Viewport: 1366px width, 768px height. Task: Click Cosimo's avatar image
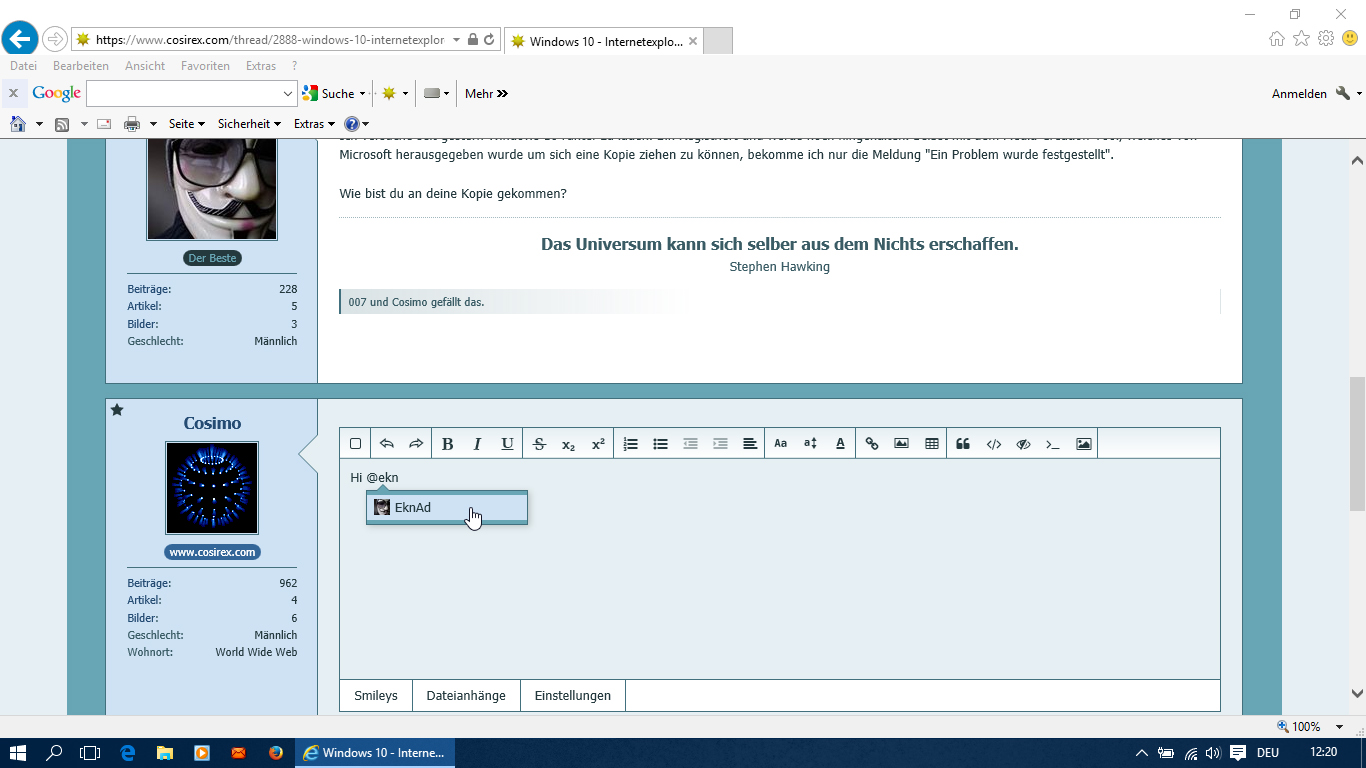tap(212, 488)
